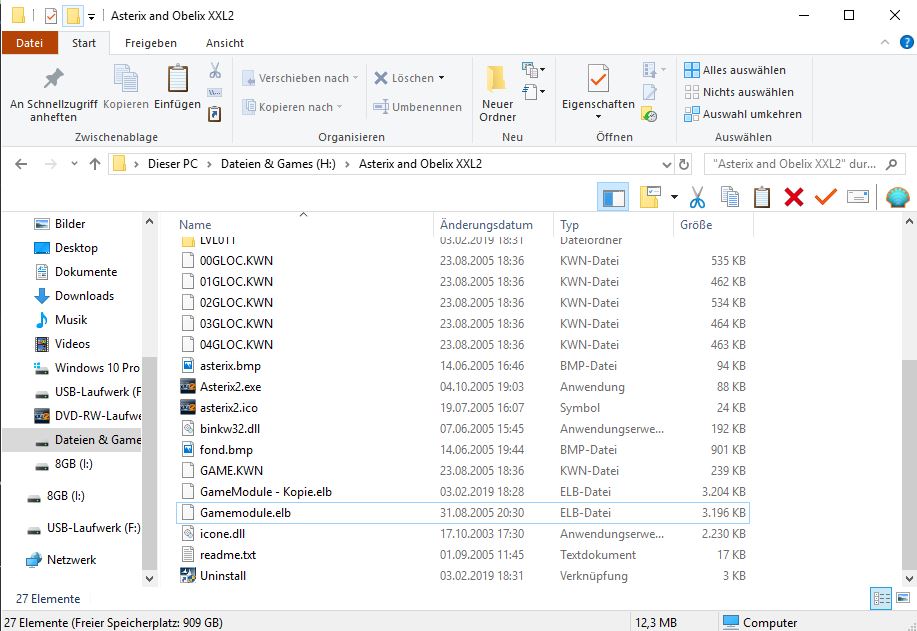Click the file list scroll up arrow
This screenshot has width=917, height=631.
click(x=909, y=222)
